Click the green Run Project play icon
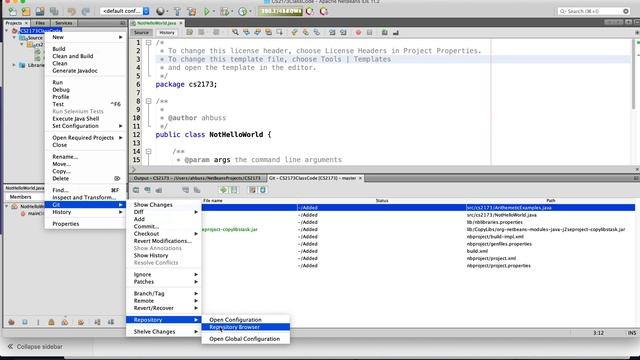This screenshot has height=360, width=640. point(207,11)
